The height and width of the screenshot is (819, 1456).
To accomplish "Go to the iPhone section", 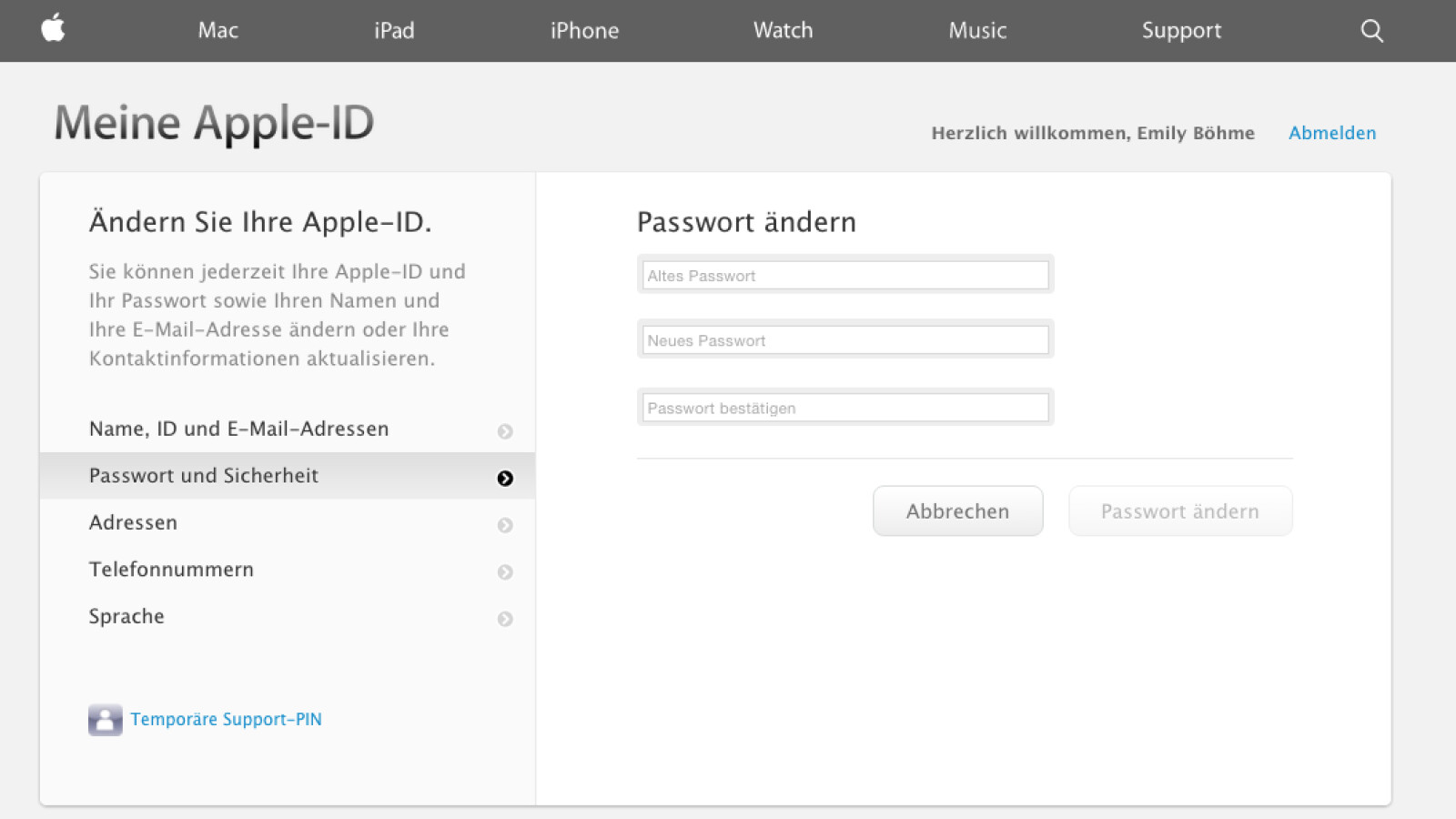I will [584, 30].
